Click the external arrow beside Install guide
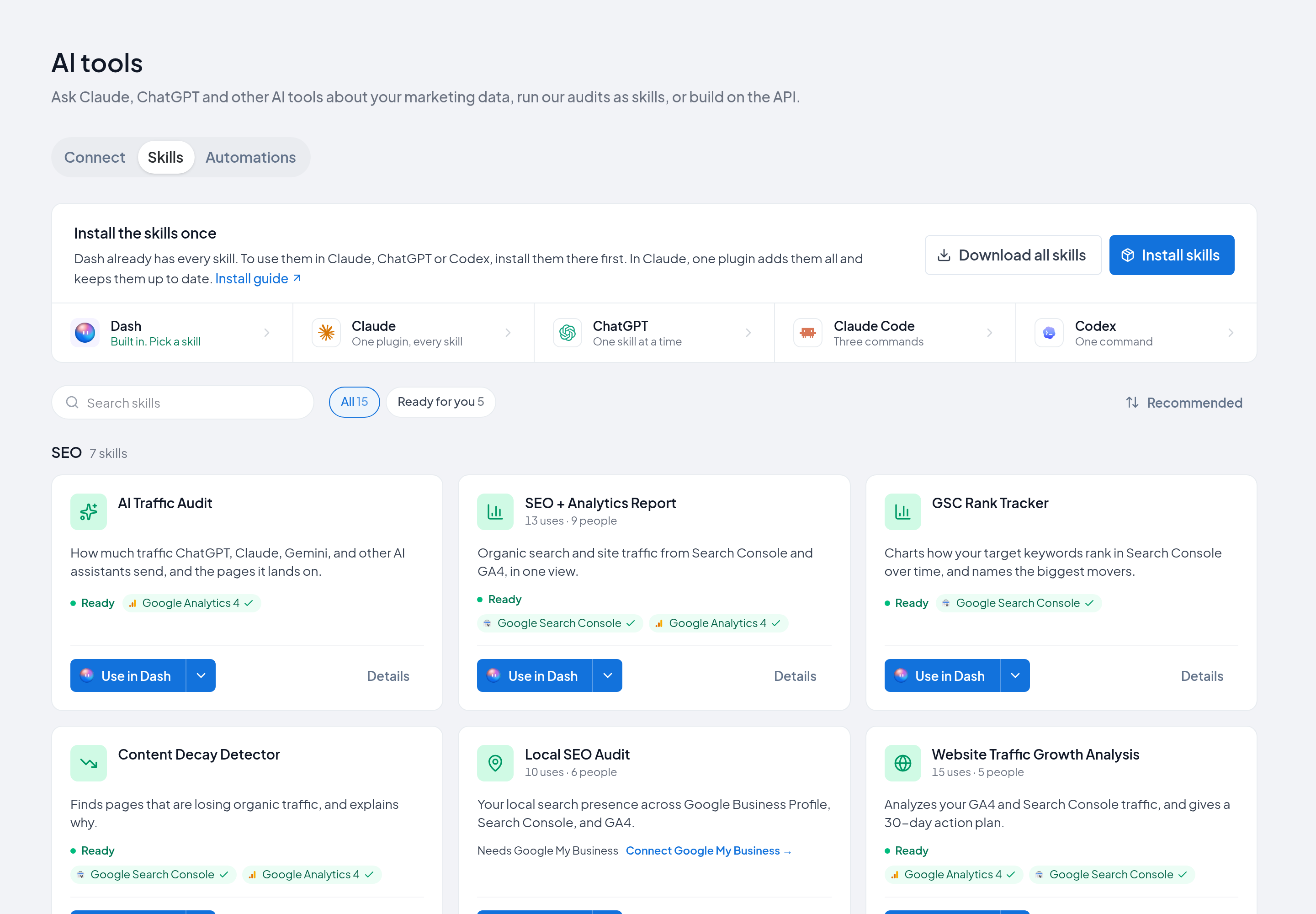Image resolution: width=1316 pixels, height=914 pixels. pos(297,278)
